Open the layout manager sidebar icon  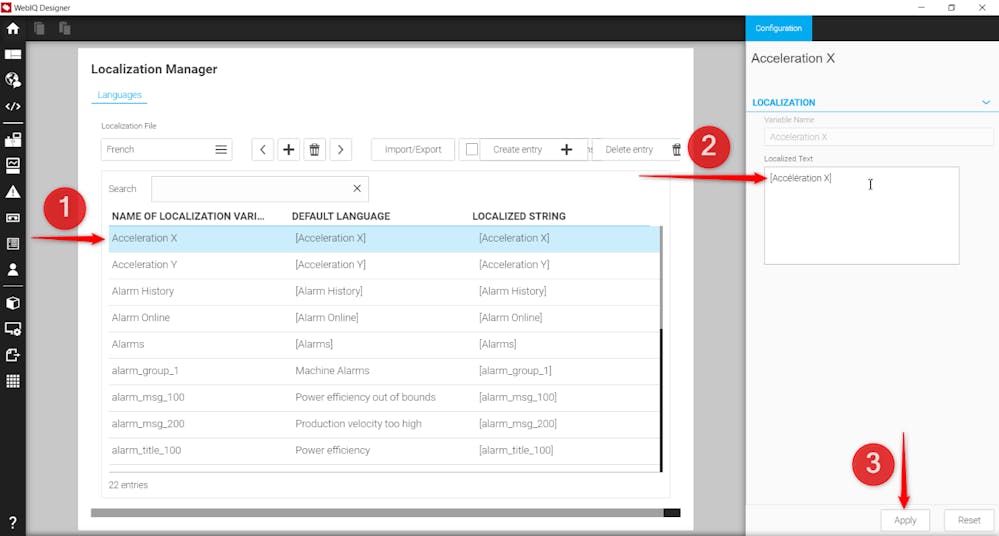pyautogui.click(x=13, y=54)
